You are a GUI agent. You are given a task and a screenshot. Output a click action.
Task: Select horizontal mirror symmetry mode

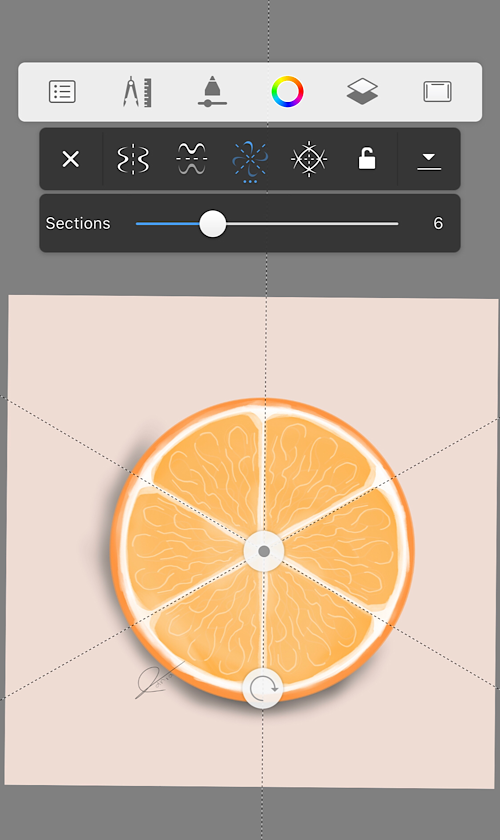[x=191, y=159]
